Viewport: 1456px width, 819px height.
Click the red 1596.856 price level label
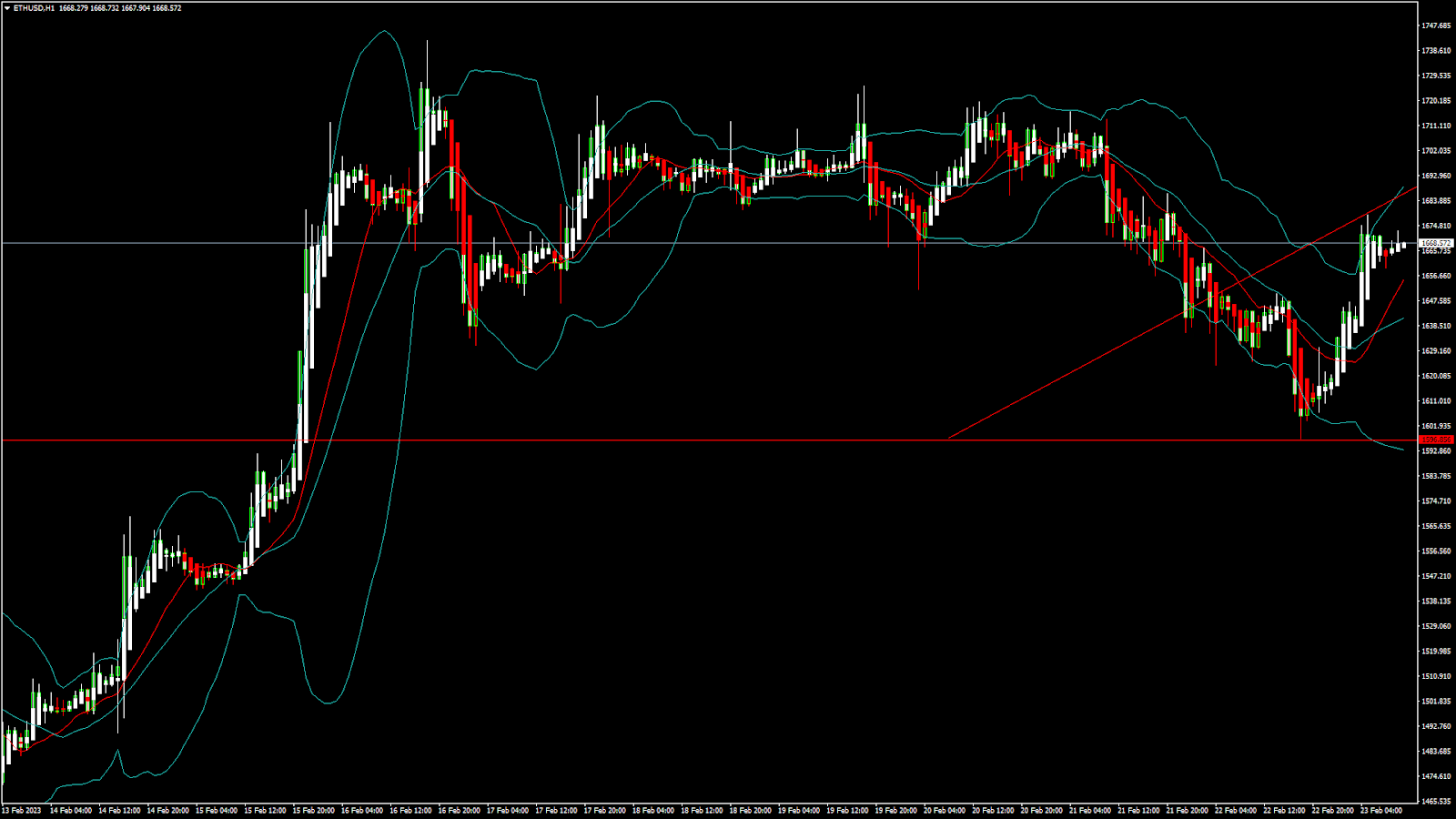click(1437, 440)
